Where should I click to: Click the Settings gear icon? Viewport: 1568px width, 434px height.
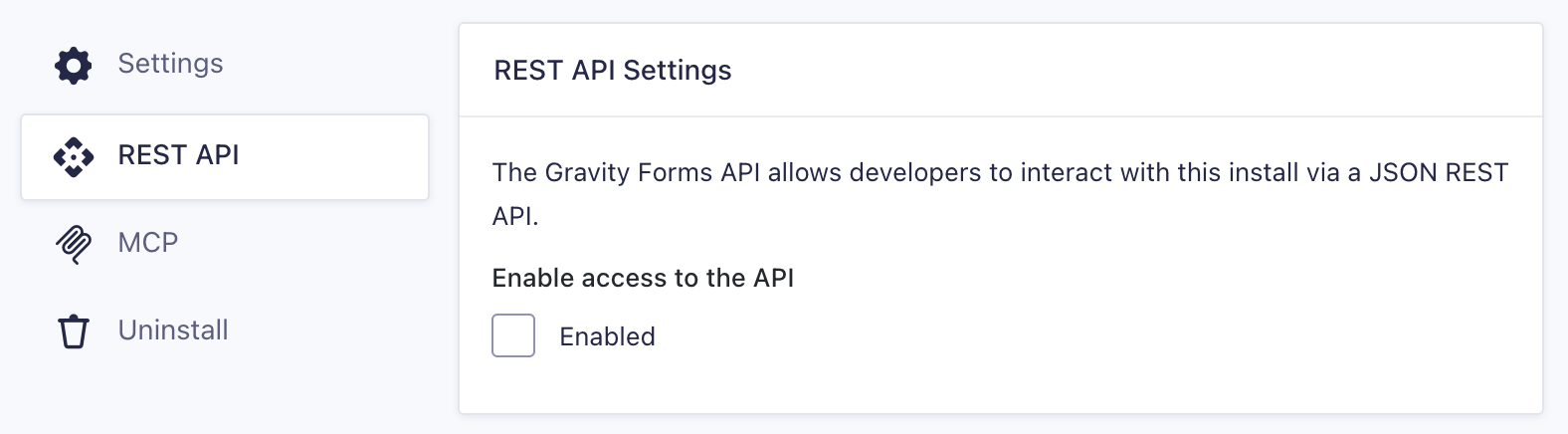click(74, 66)
